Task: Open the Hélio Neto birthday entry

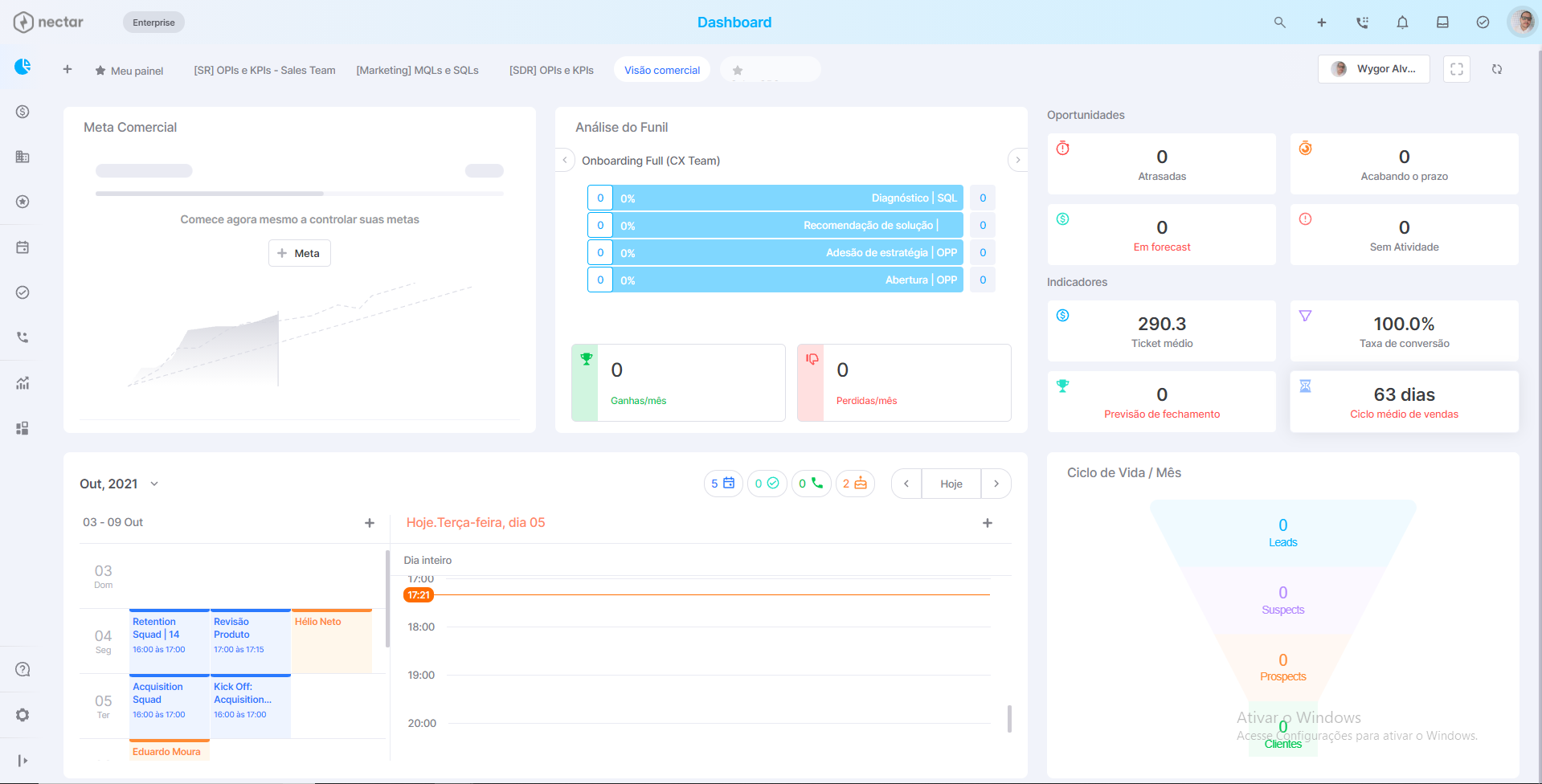Action: [x=332, y=641]
